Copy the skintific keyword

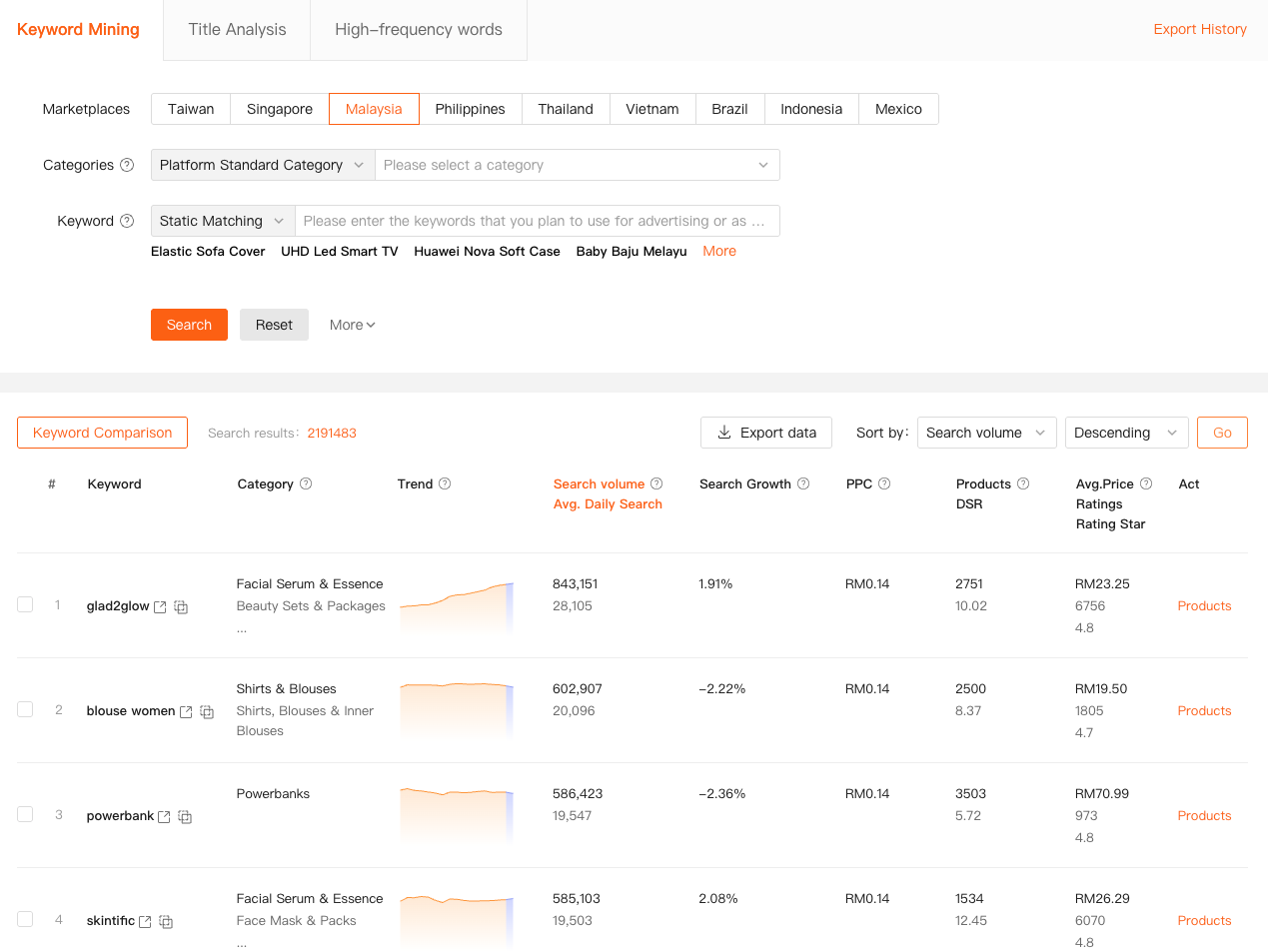166,922
